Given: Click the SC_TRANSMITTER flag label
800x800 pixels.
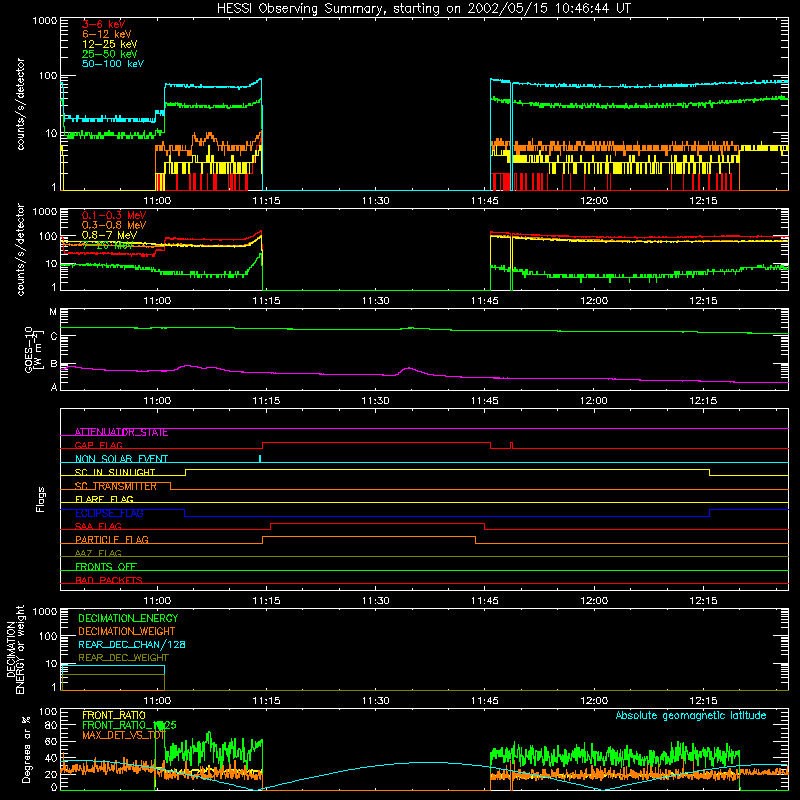Looking at the screenshot, I should click(116, 486).
